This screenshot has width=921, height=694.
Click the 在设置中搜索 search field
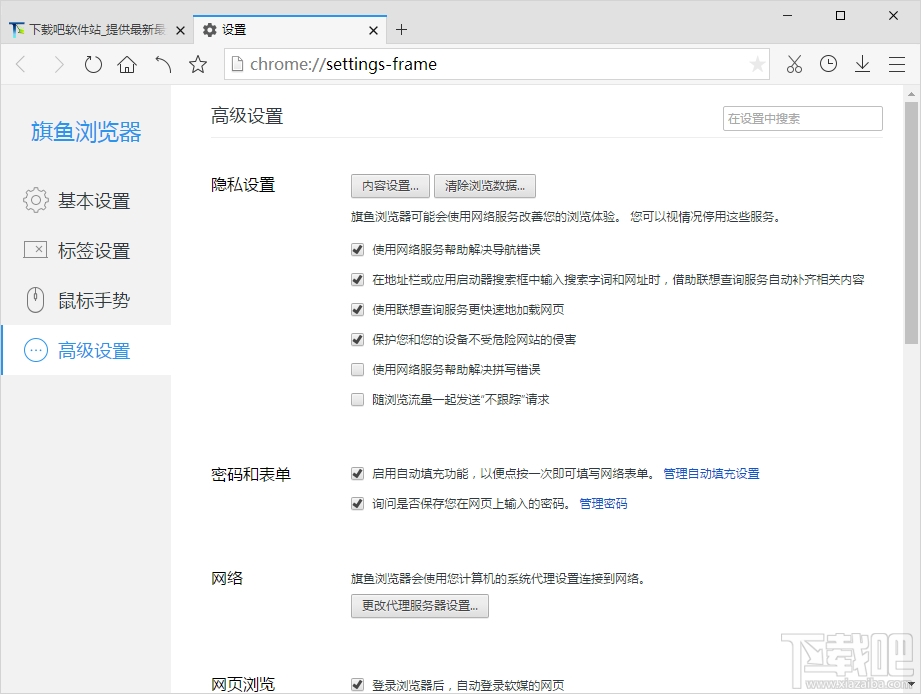[x=802, y=118]
